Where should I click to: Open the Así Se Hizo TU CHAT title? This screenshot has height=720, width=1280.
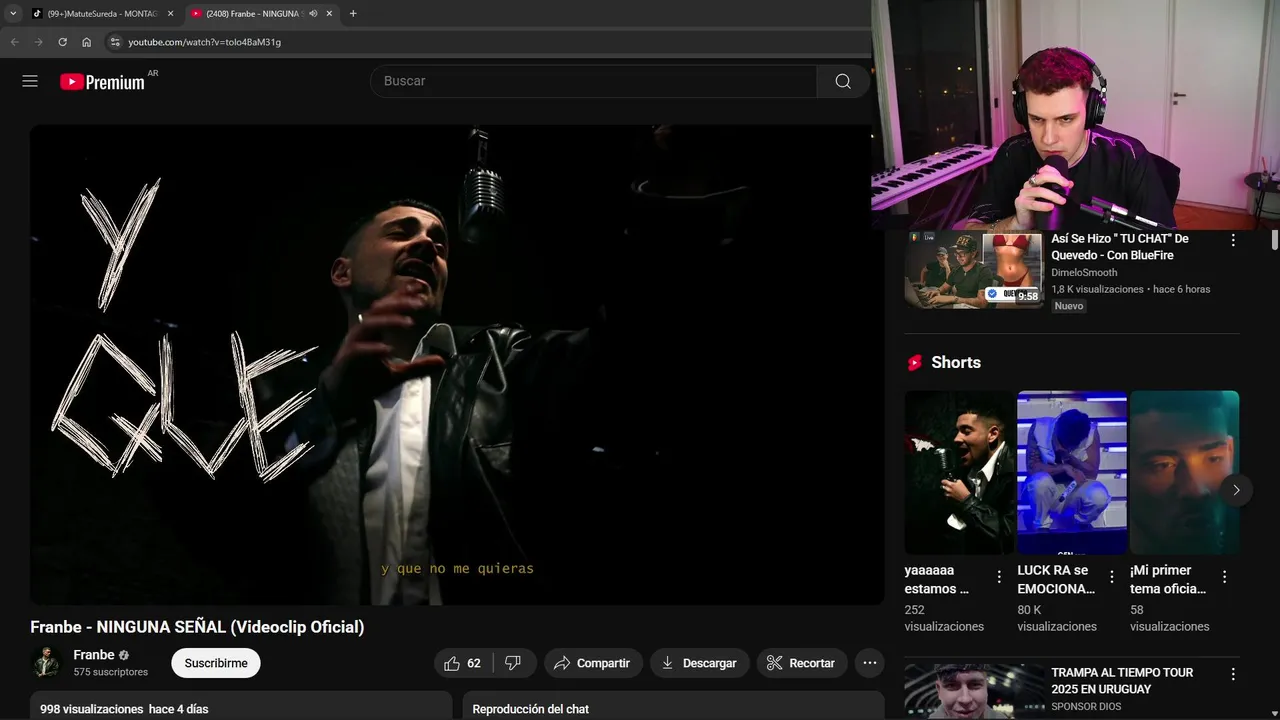pos(1120,247)
